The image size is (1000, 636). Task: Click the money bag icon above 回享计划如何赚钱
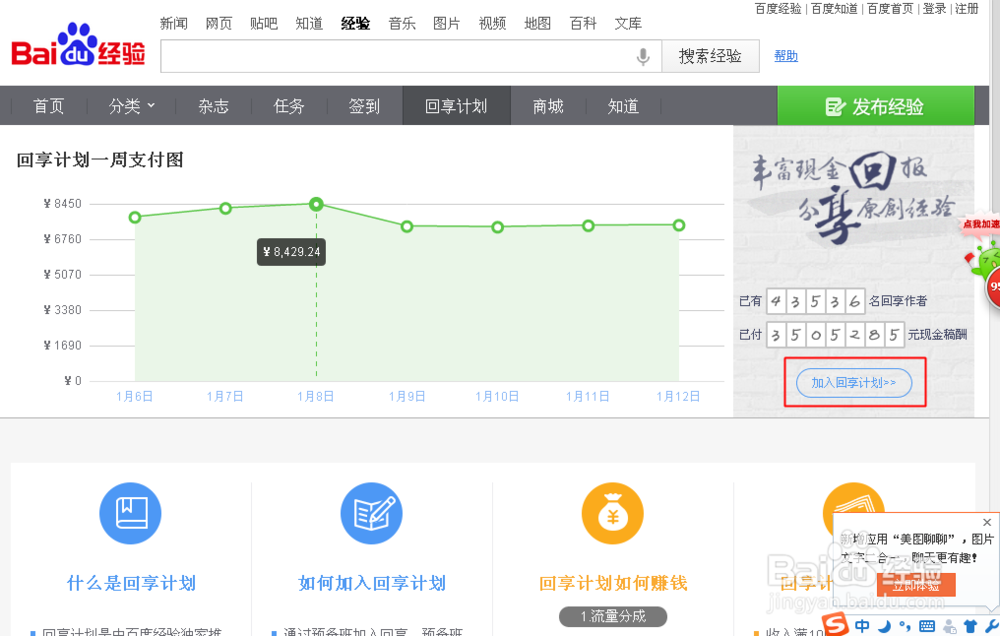612,513
